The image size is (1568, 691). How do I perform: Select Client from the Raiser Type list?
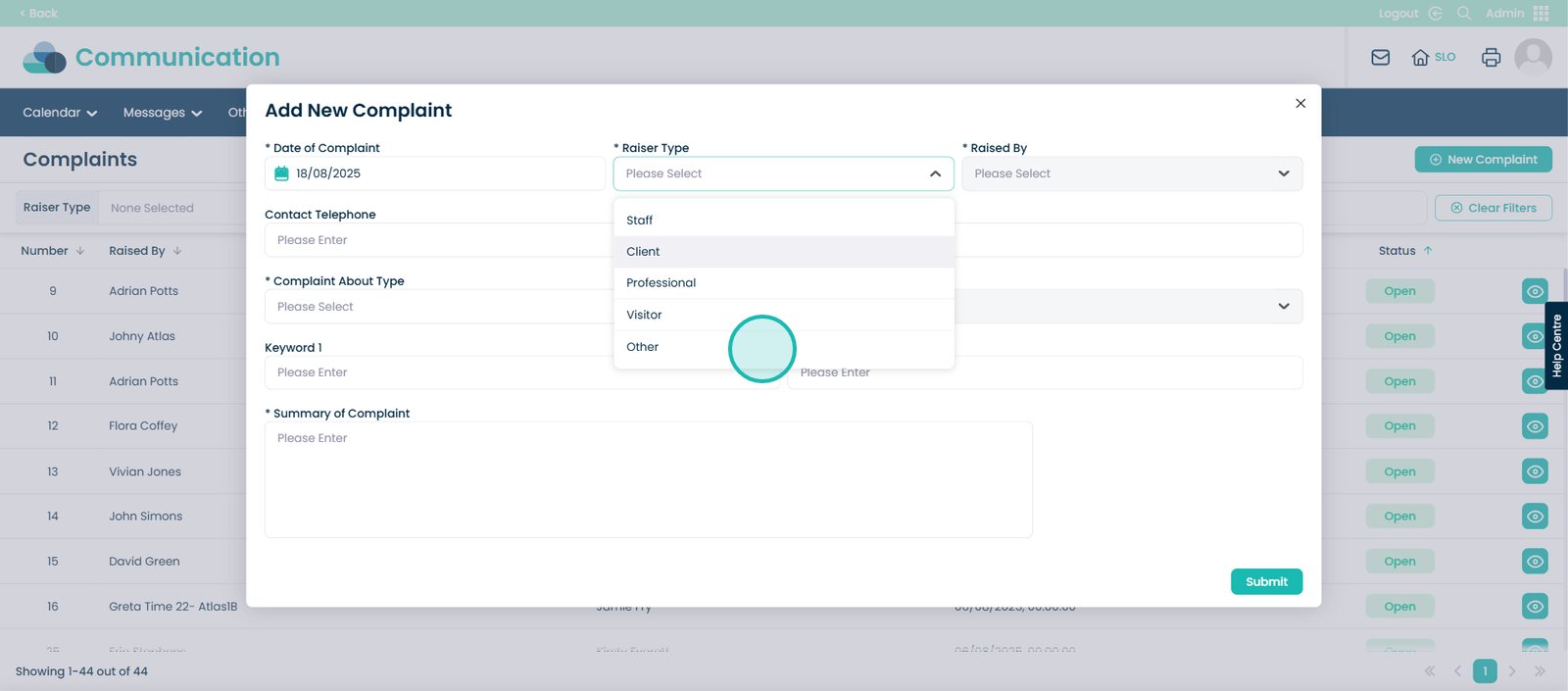[x=643, y=252]
